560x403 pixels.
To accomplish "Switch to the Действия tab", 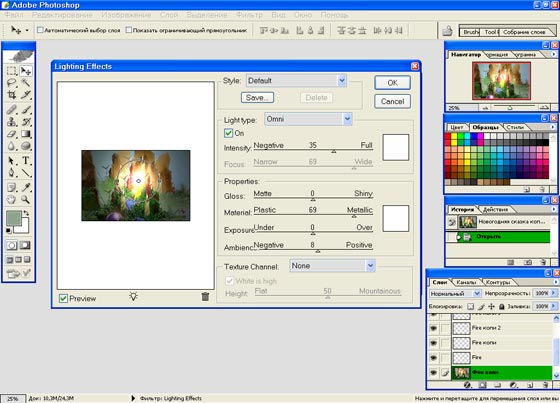I will pos(495,209).
